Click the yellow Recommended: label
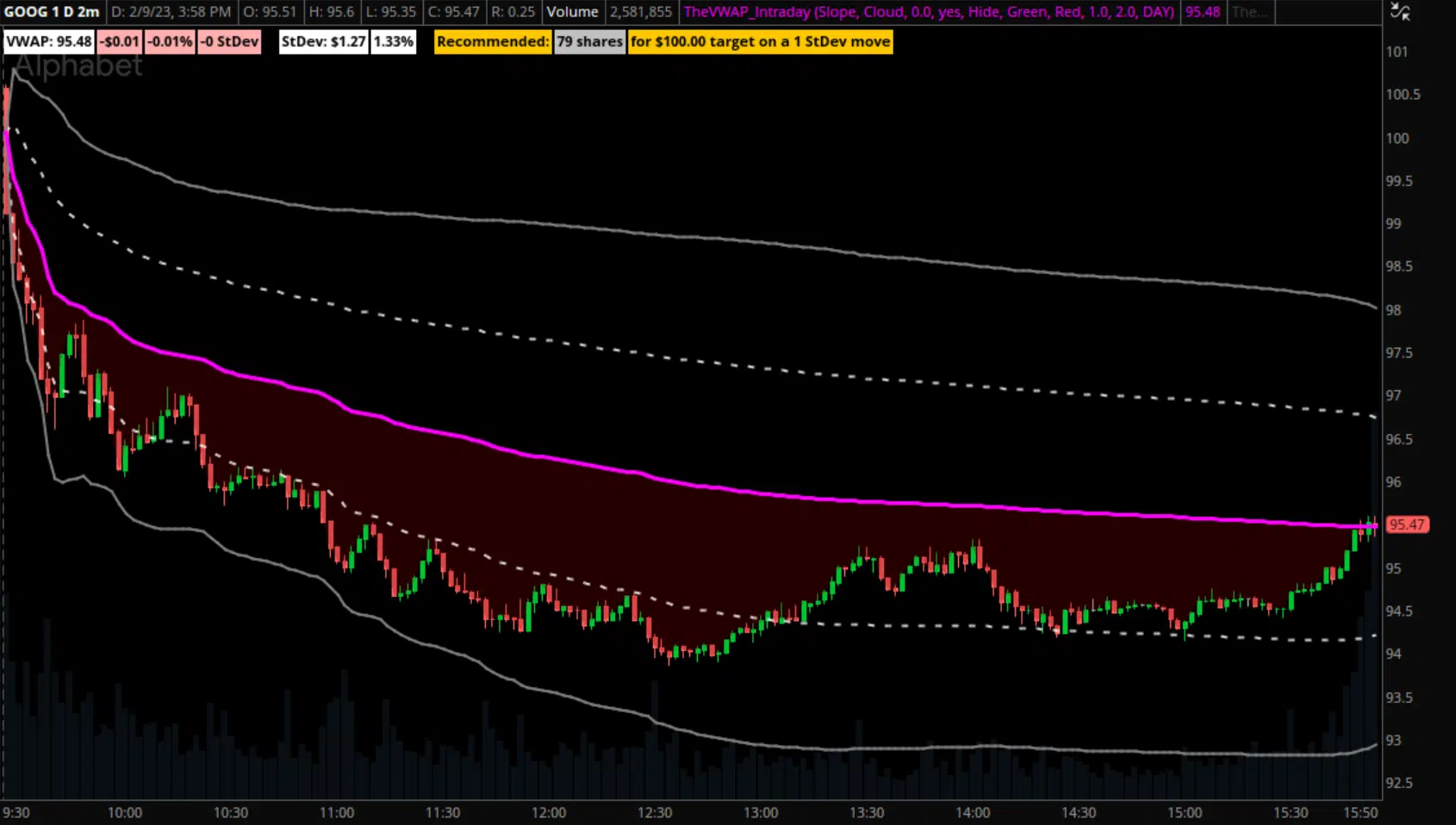The image size is (1456, 825). tap(493, 41)
